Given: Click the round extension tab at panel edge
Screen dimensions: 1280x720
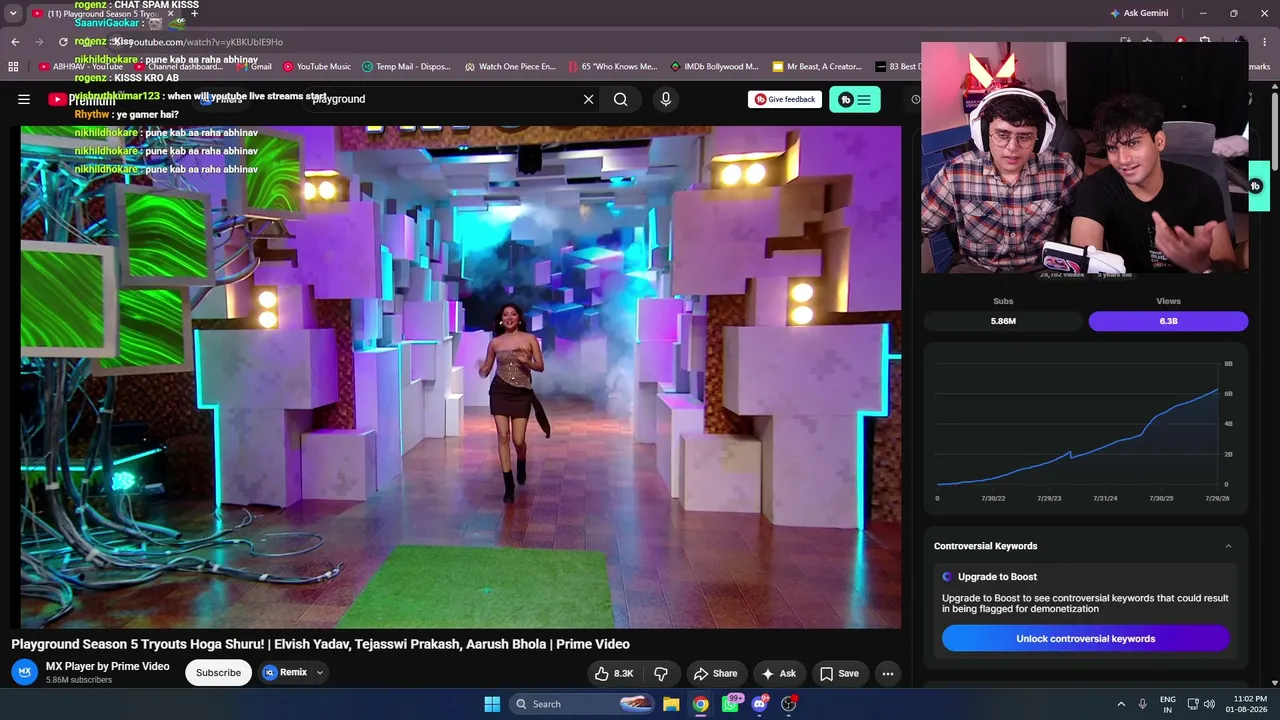Looking at the screenshot, I should [x=1256, y=186].
